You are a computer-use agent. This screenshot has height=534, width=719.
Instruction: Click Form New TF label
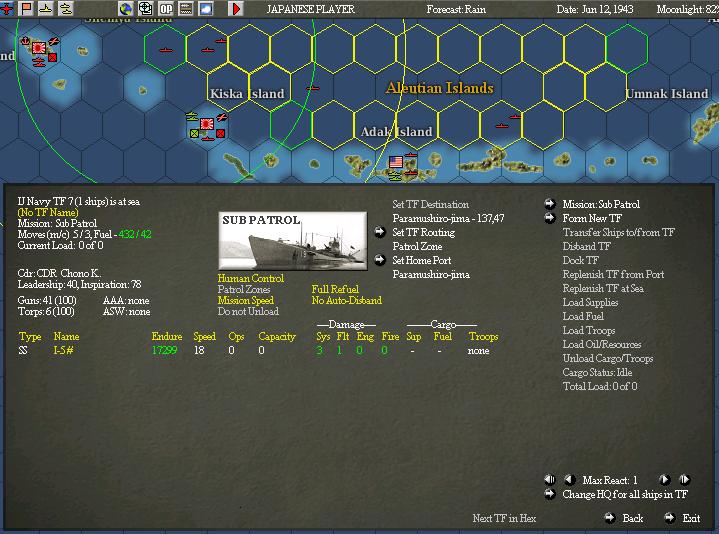click(x=592, y=218)
